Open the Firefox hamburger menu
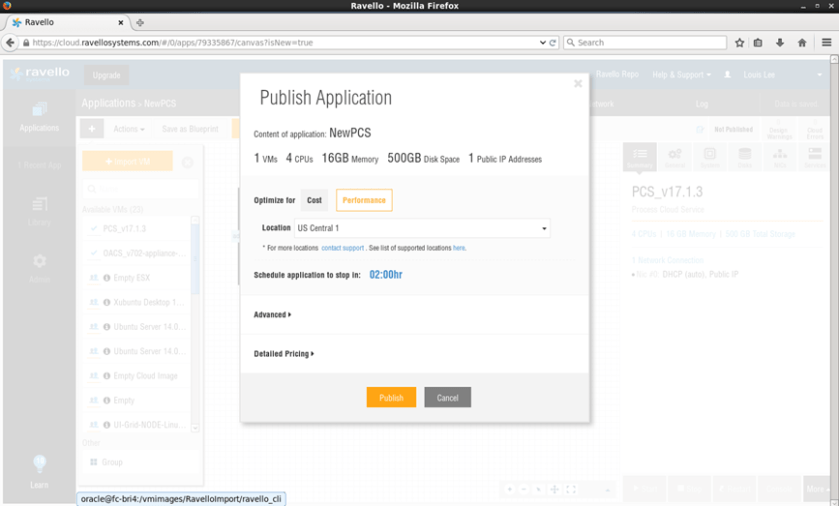Image resolution: width=839 pixels, height=506 pixels. click(x=827, y=43)
